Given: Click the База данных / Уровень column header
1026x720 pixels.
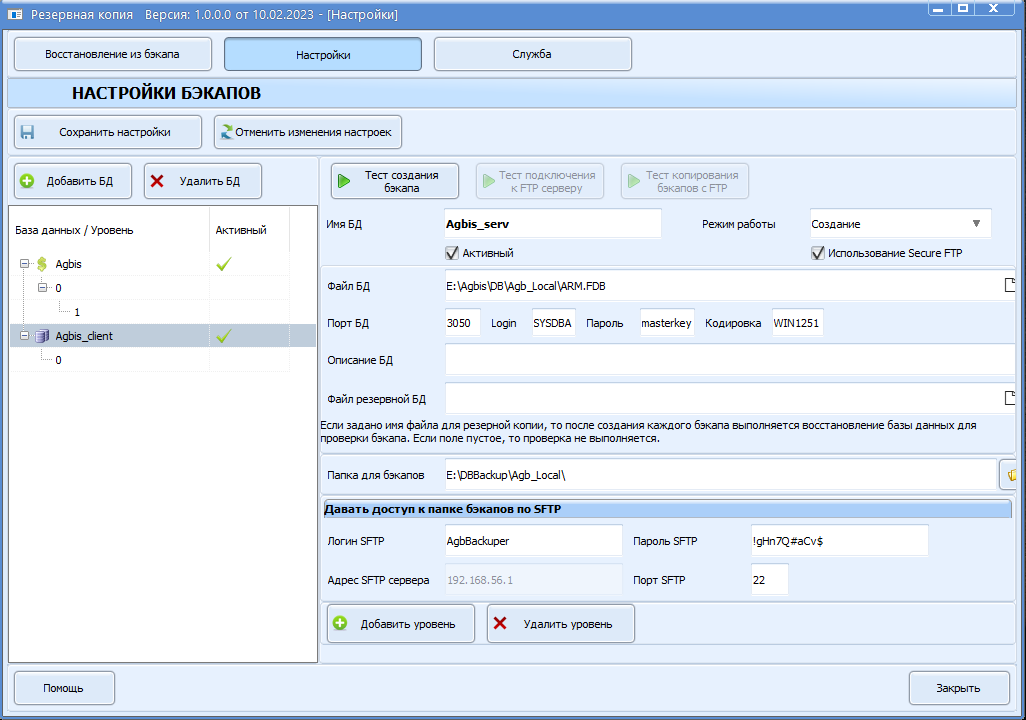Looking at the screenshot, I should [109, 230].
